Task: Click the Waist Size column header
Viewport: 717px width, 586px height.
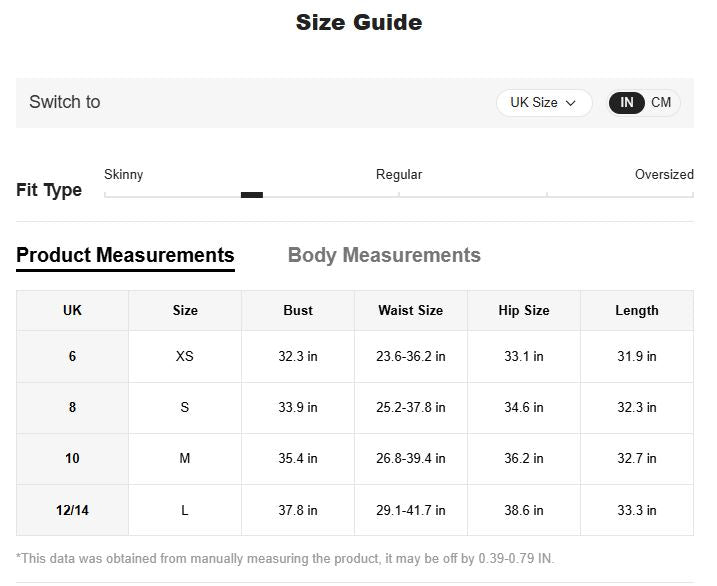Action: (x=410, y=310)
